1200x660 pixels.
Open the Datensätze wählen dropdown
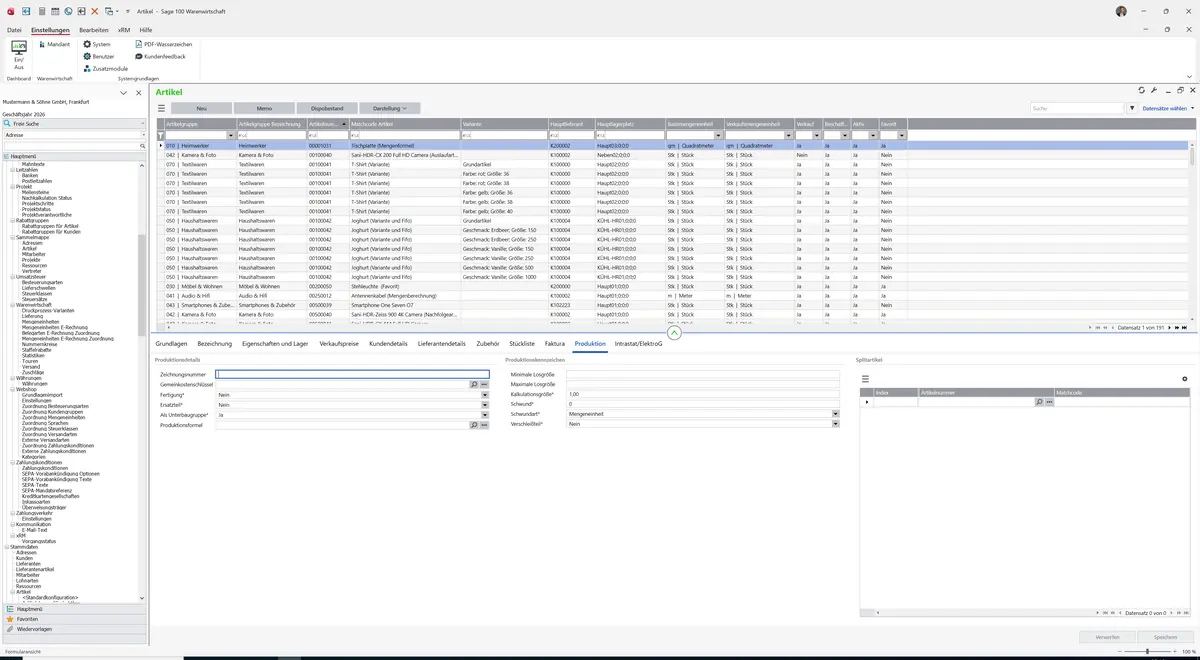[1168, 108]
